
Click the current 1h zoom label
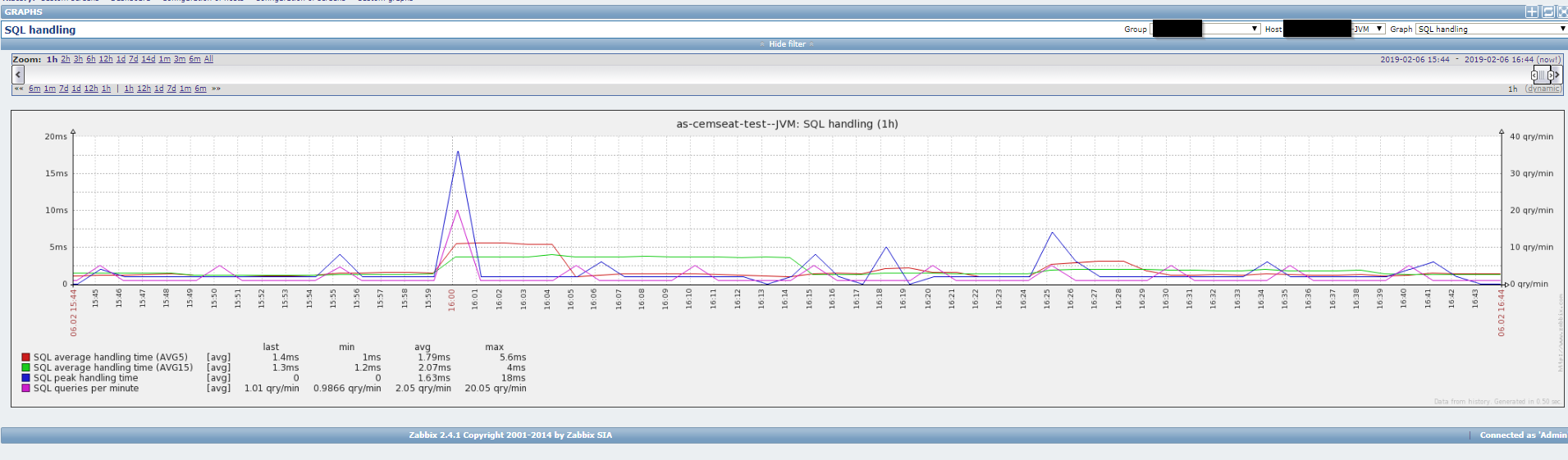(53, 59)
